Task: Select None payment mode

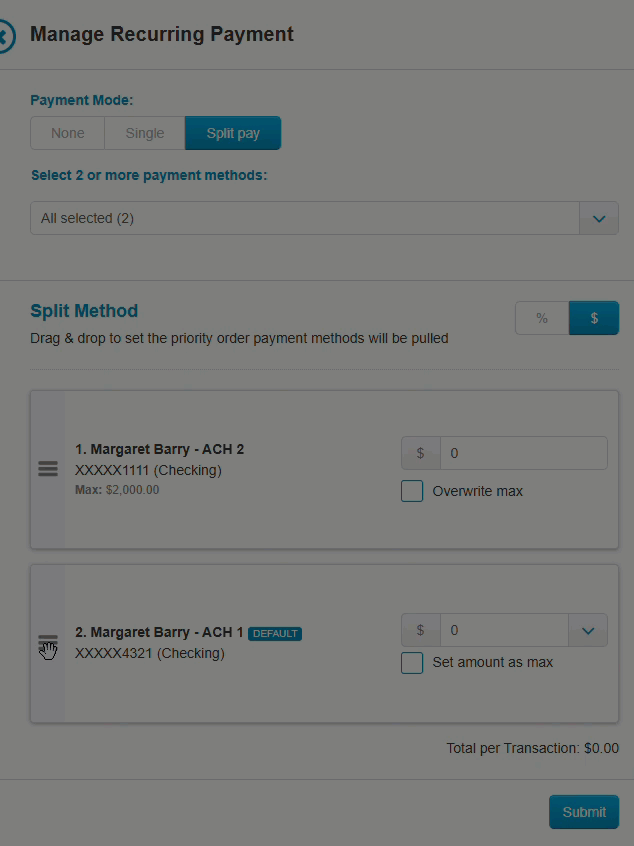Action: (x=67, y=133)
